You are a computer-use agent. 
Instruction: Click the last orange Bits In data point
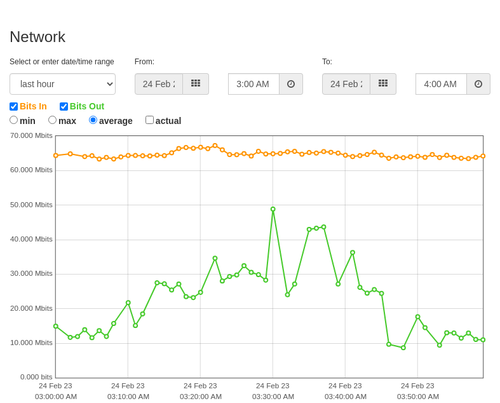(x=483, y=156)
